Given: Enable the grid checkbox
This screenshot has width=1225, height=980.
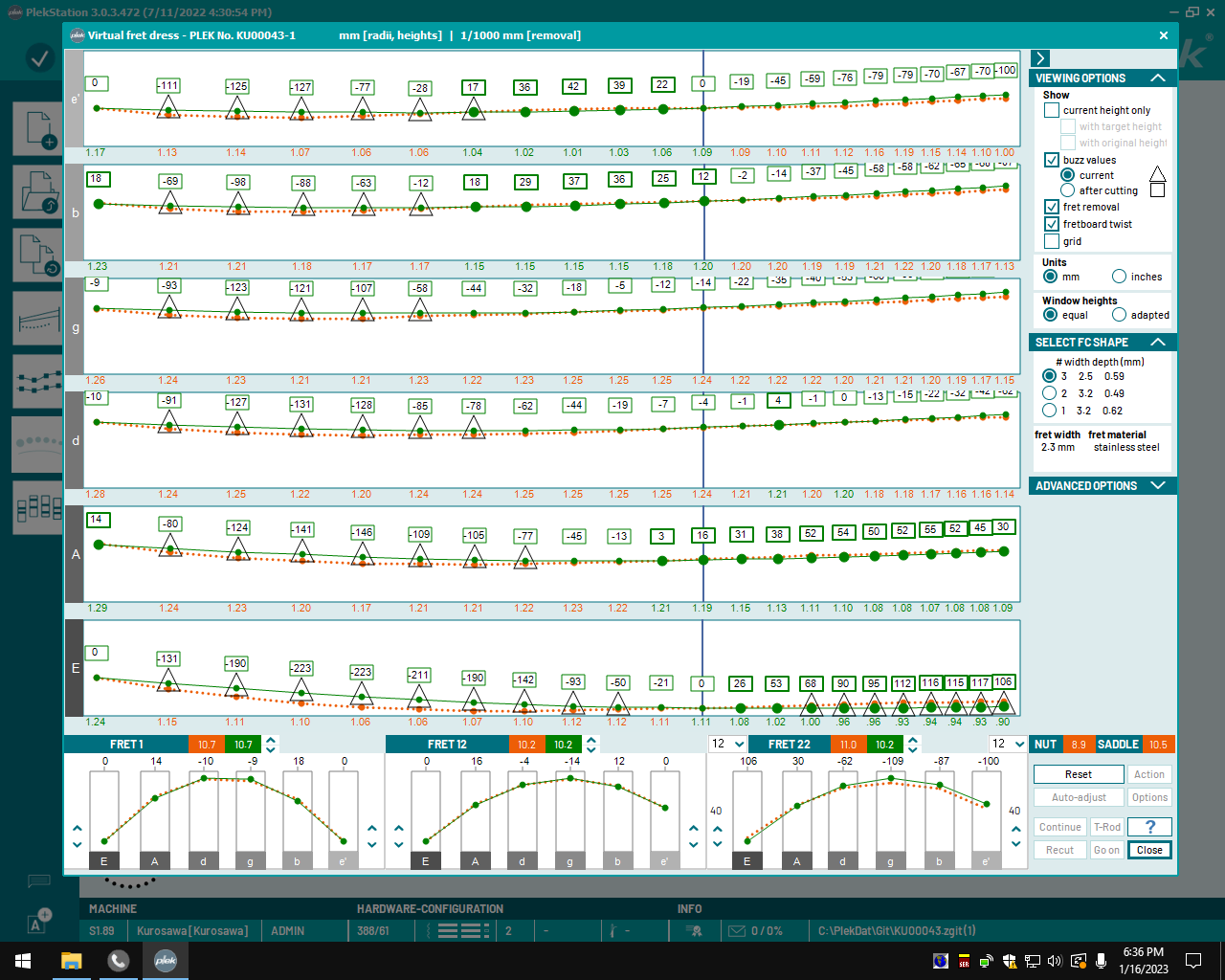Looking at the screenshot, I should click(x=1052, y=241).
